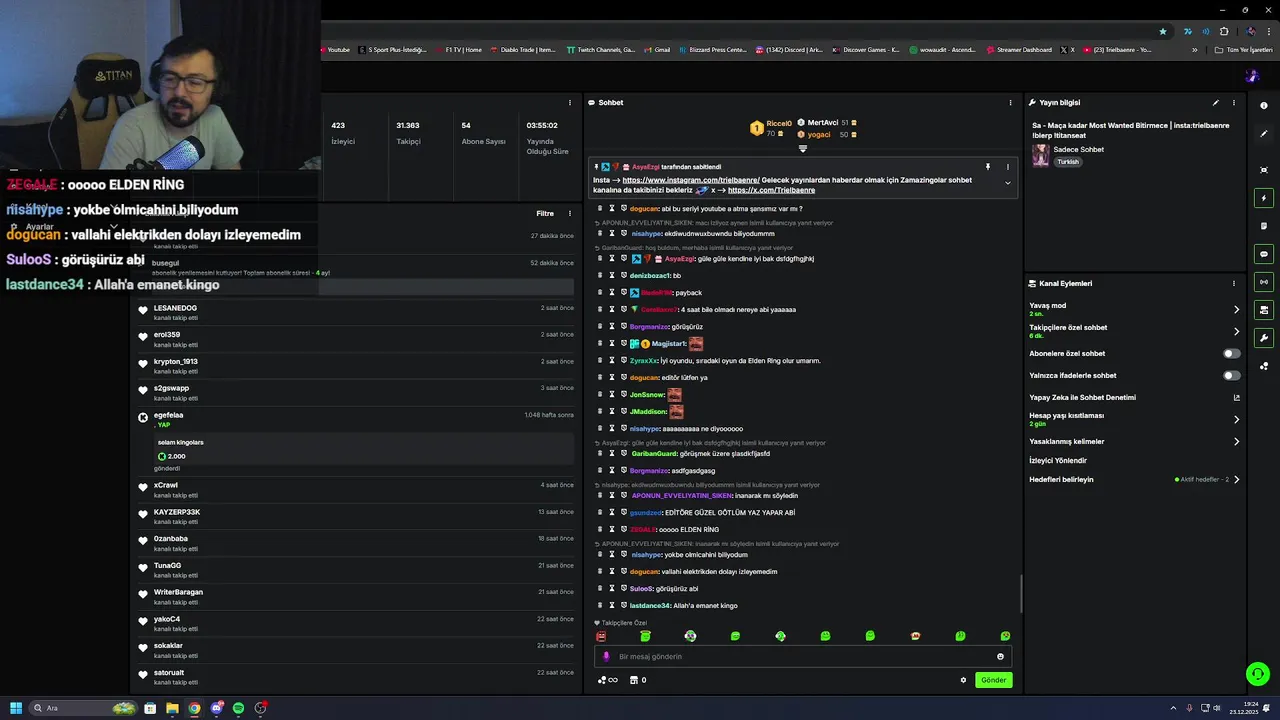Open Gmail bookmark
The height and width of the screenshot is (720, 1280).
(657, 50)
